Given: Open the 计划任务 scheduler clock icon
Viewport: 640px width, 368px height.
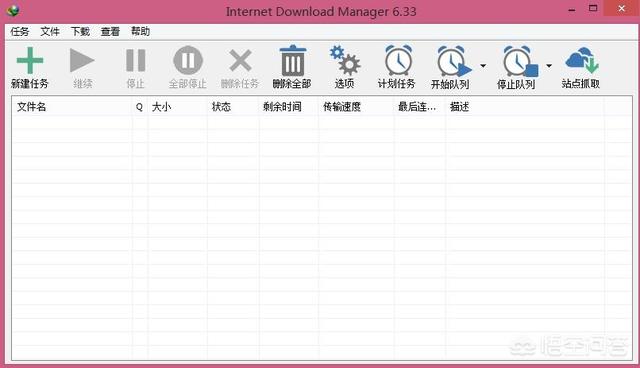Looking at the screenshot, I should (398, 60).
